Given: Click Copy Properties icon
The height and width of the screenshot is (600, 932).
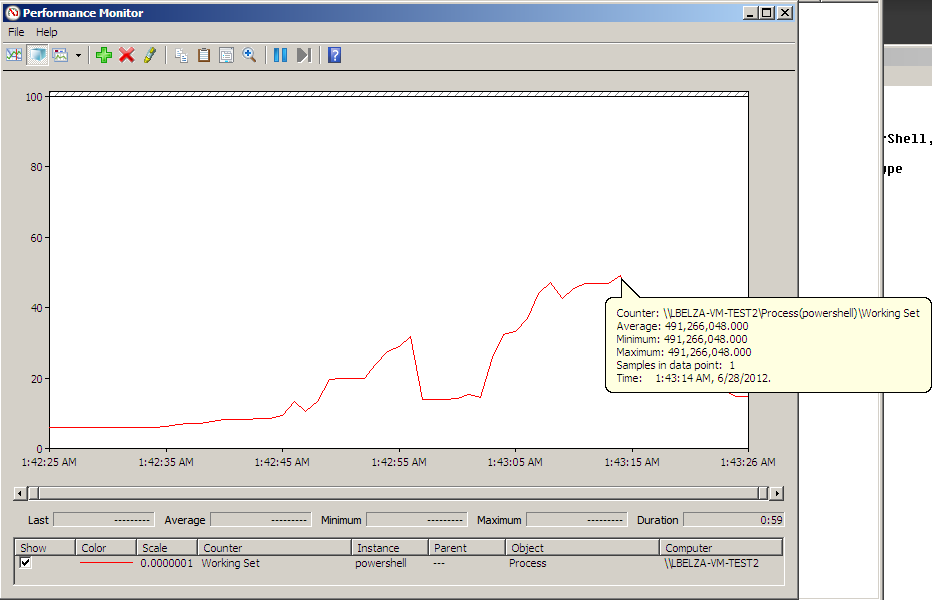Looking at the screenshot, I should pos(181,55).
